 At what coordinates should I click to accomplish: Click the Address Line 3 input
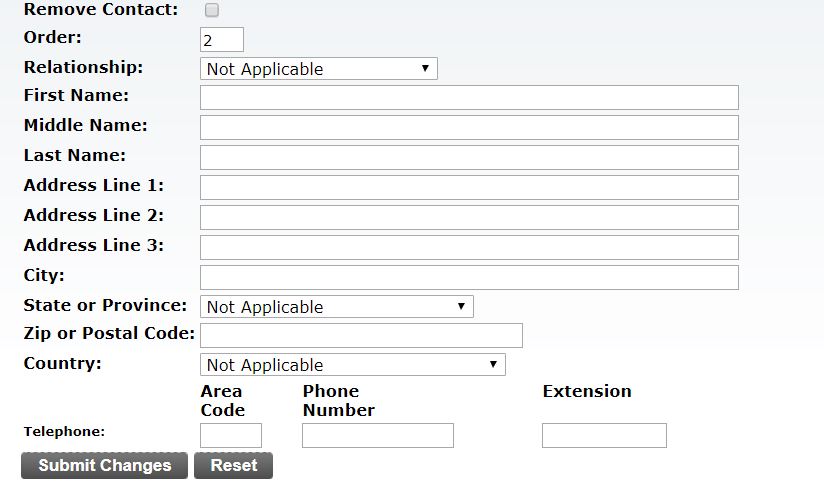469,247
